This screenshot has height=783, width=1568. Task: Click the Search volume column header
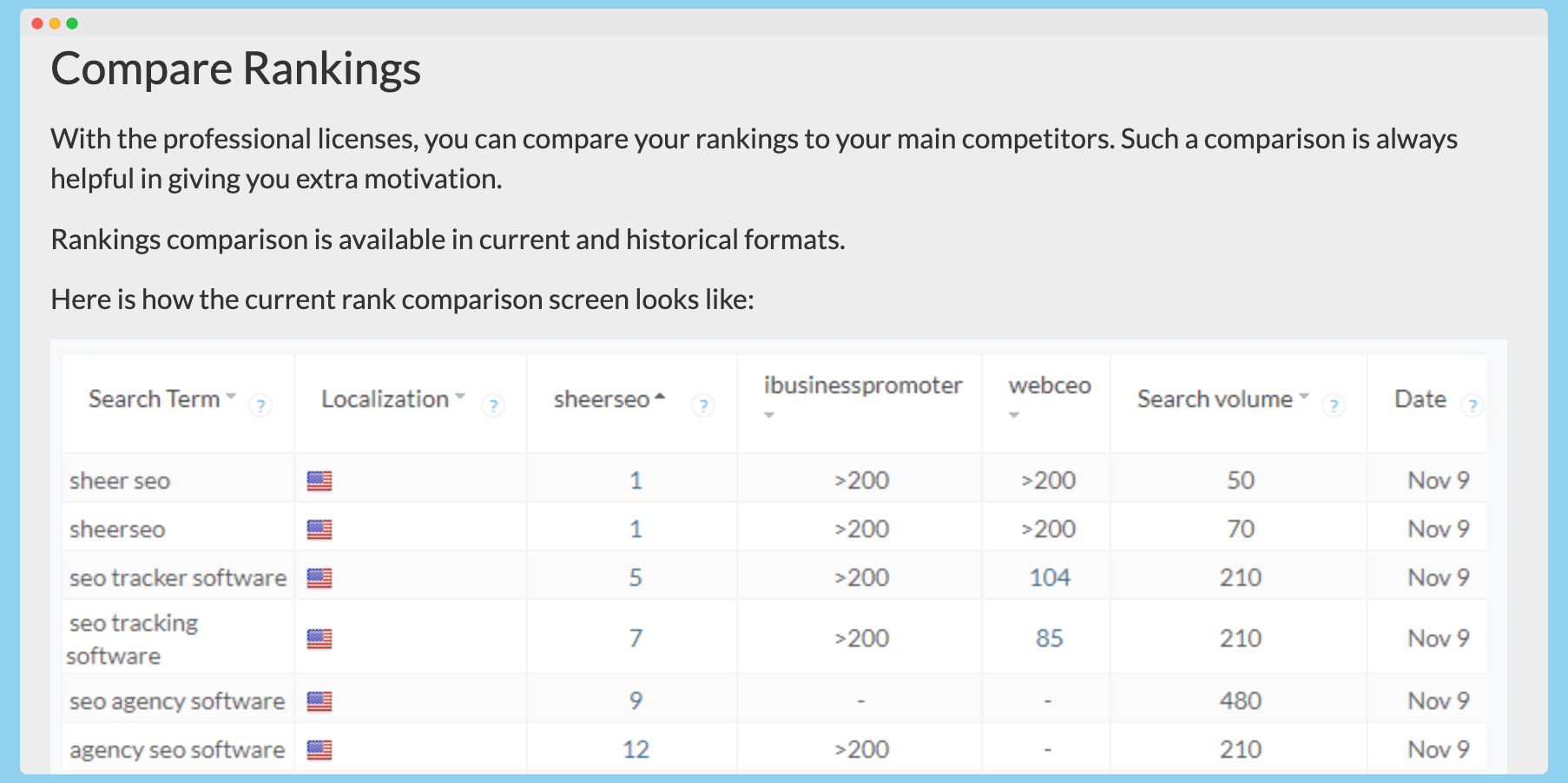click(1216, 399)
